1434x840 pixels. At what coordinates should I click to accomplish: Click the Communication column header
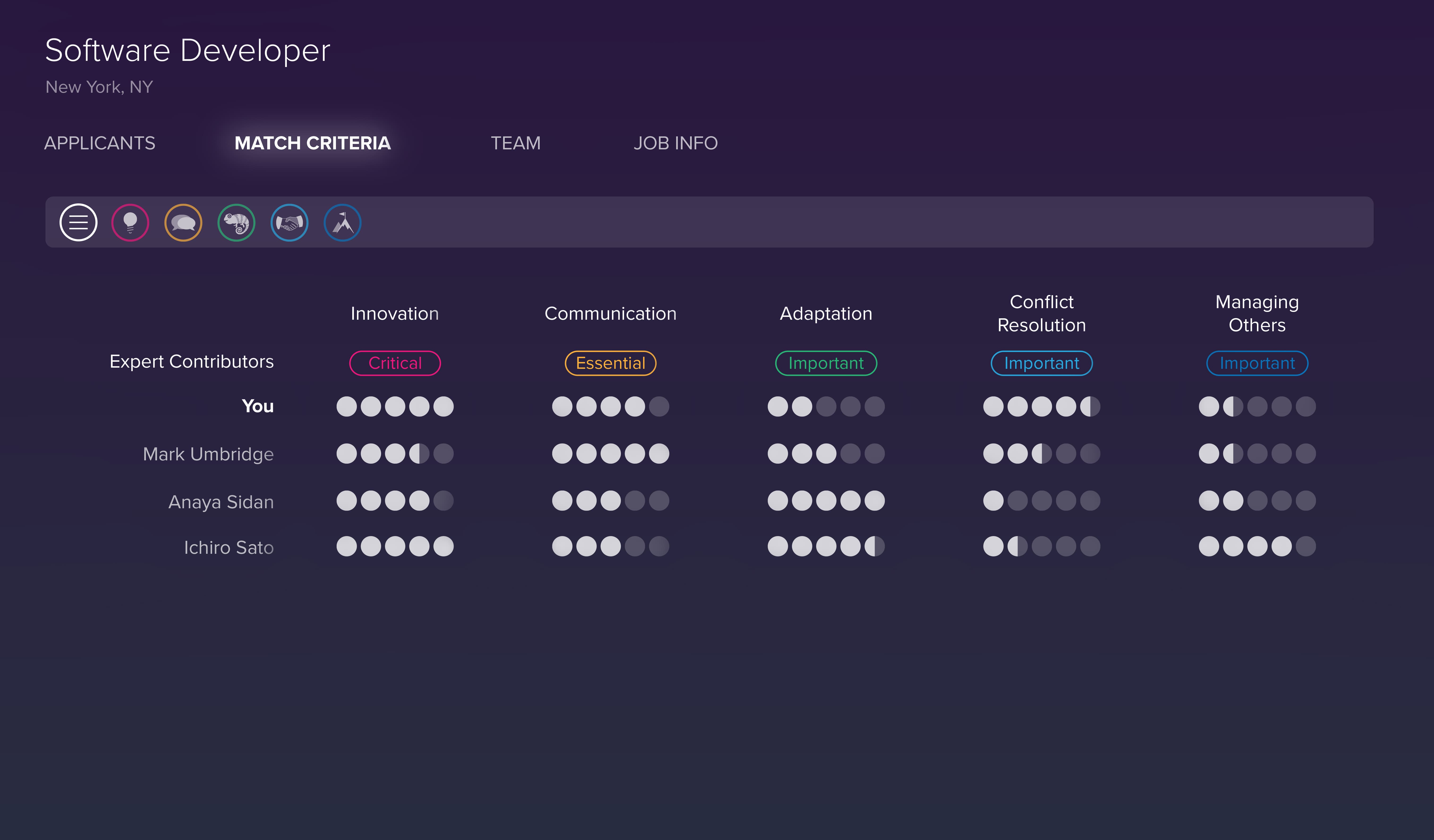(x=611, y=313)
